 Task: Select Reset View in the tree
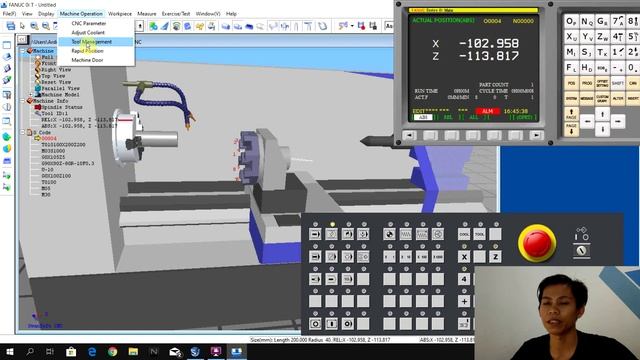56,82
